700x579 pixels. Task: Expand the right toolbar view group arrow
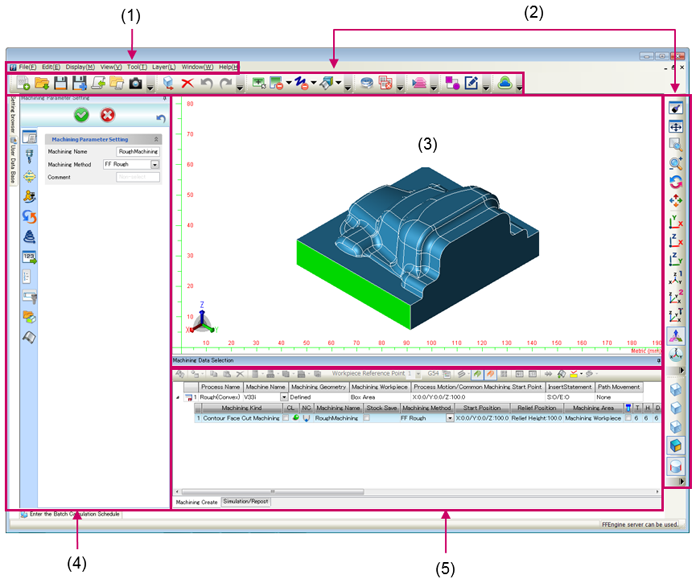tap(681, 370)
